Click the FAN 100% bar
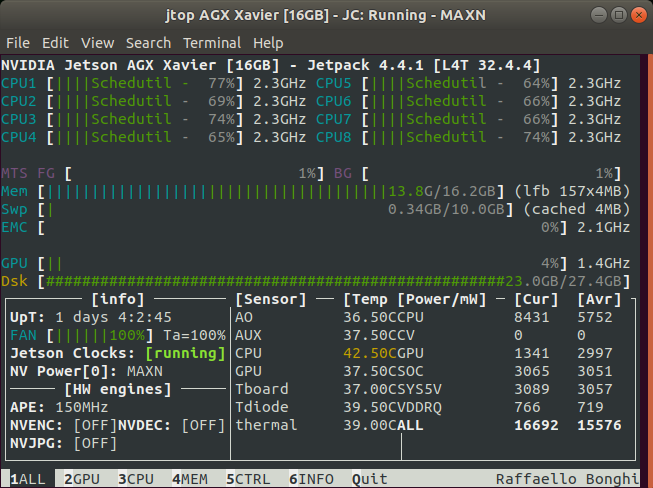 tap(100, 335)
